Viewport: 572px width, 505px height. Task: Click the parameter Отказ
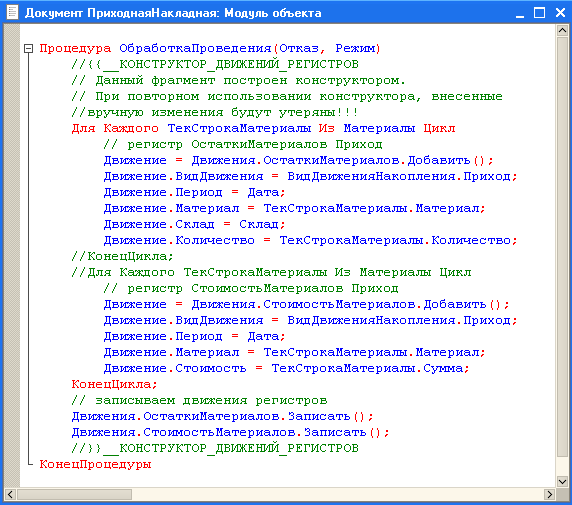(299, 48)
